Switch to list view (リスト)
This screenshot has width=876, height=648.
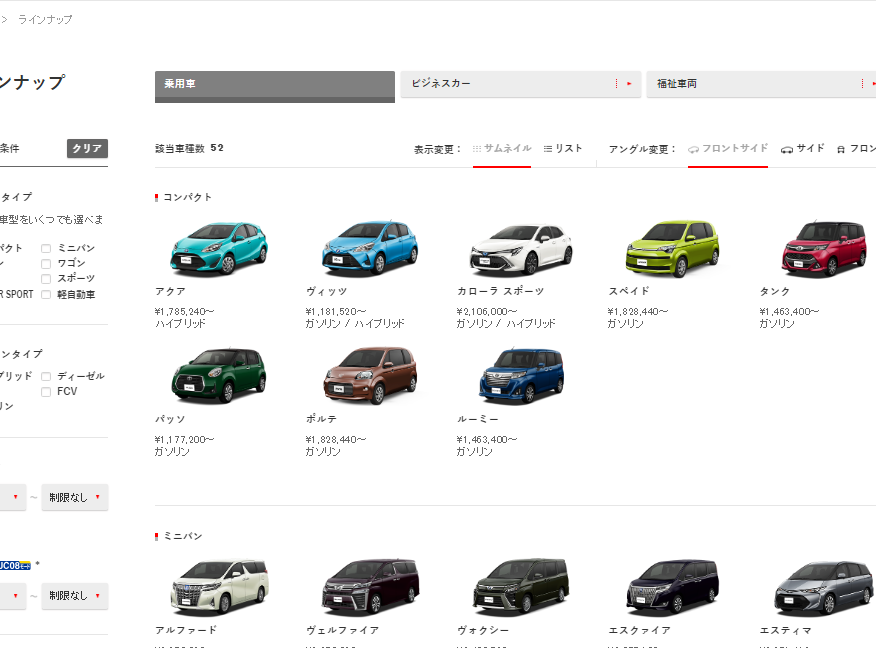tap(563, 148)
